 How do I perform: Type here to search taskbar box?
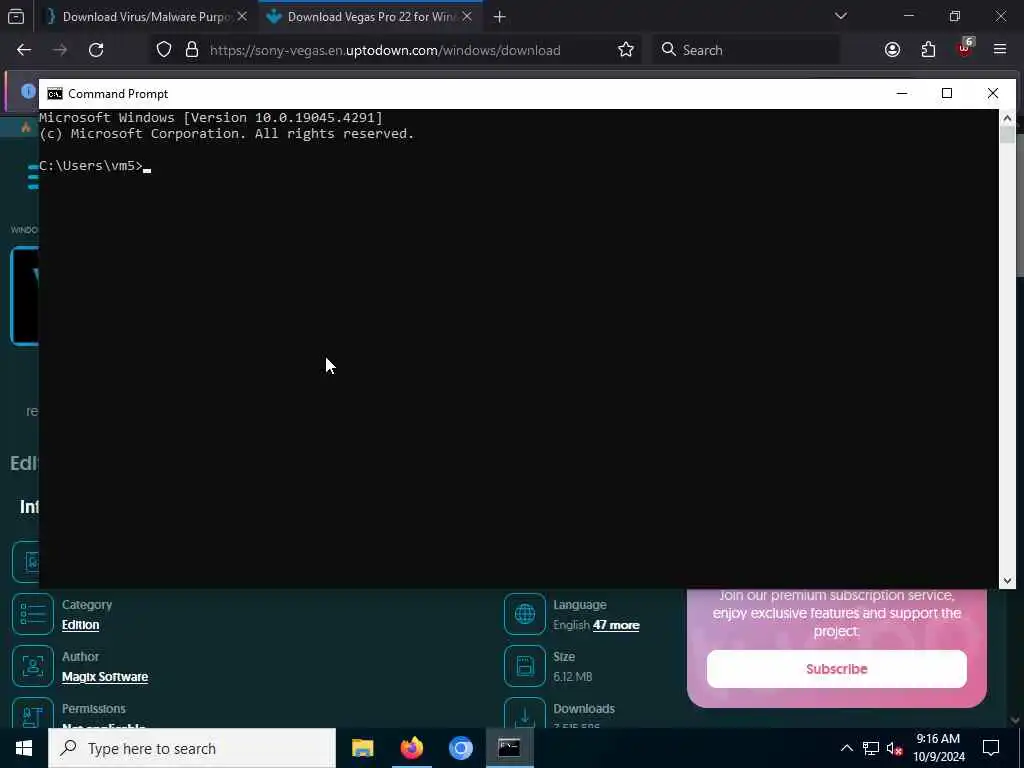[x=192, y=748]
